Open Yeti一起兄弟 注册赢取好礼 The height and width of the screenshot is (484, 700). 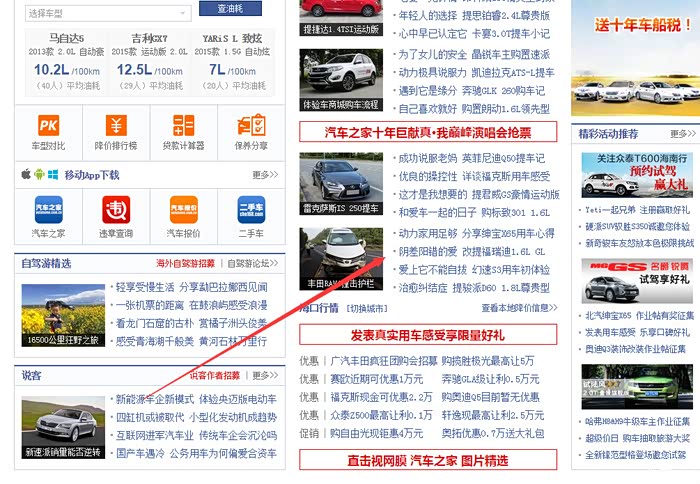pyautogui.click(x=638, y=209)
